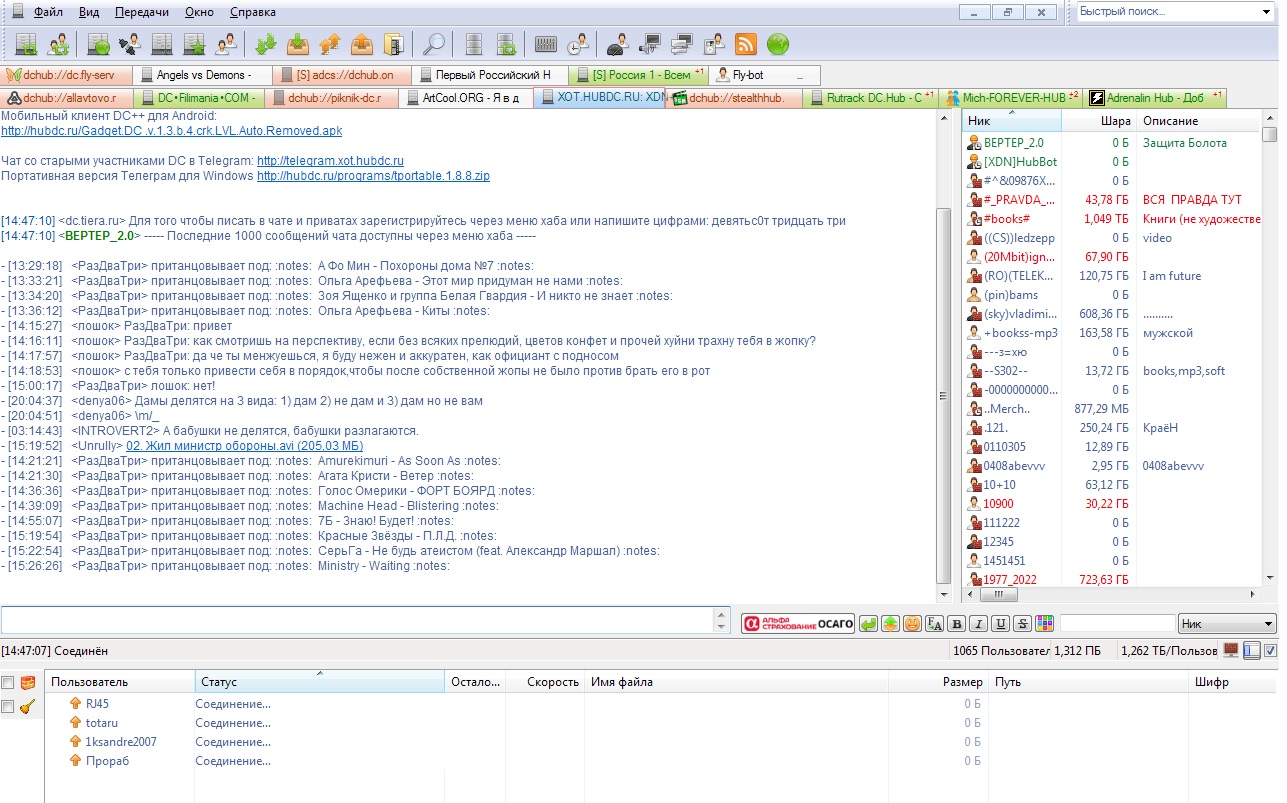Click the orange icon above the broom
Image resolution: width=1287 pixels, height=803 pixels.
pos(28,683)
